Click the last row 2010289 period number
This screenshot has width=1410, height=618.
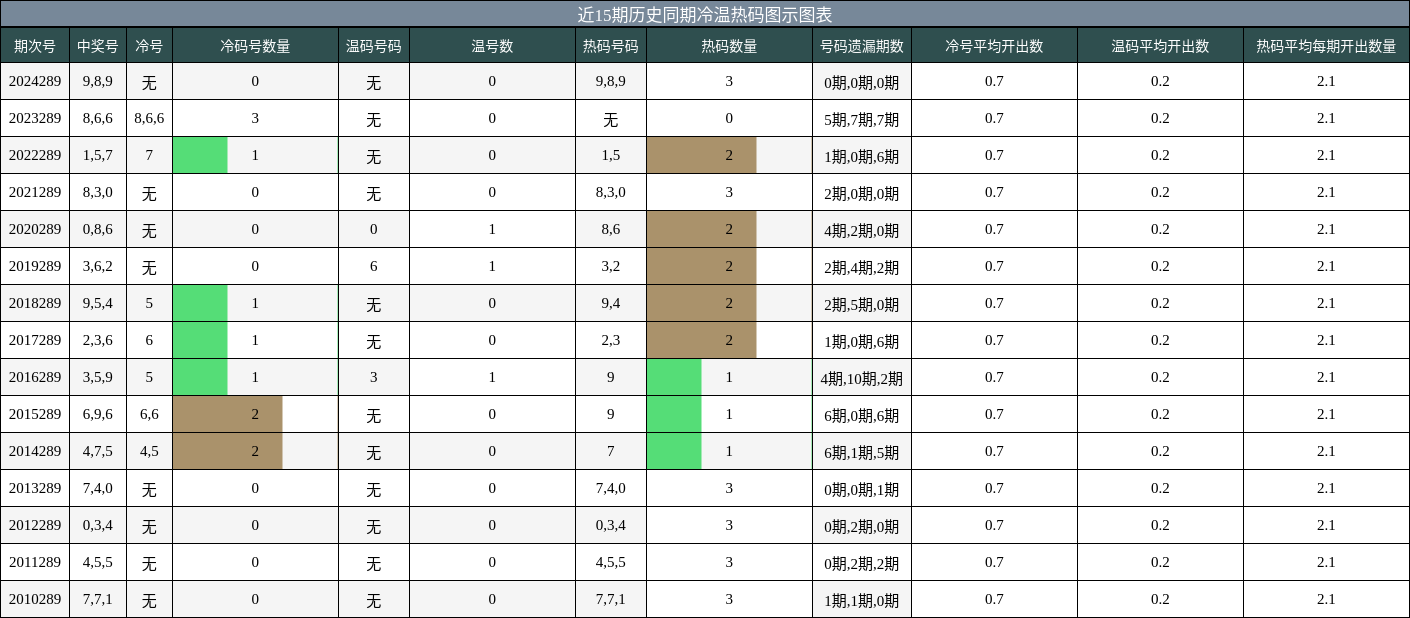pyautogui.click(x=32, y=599)
